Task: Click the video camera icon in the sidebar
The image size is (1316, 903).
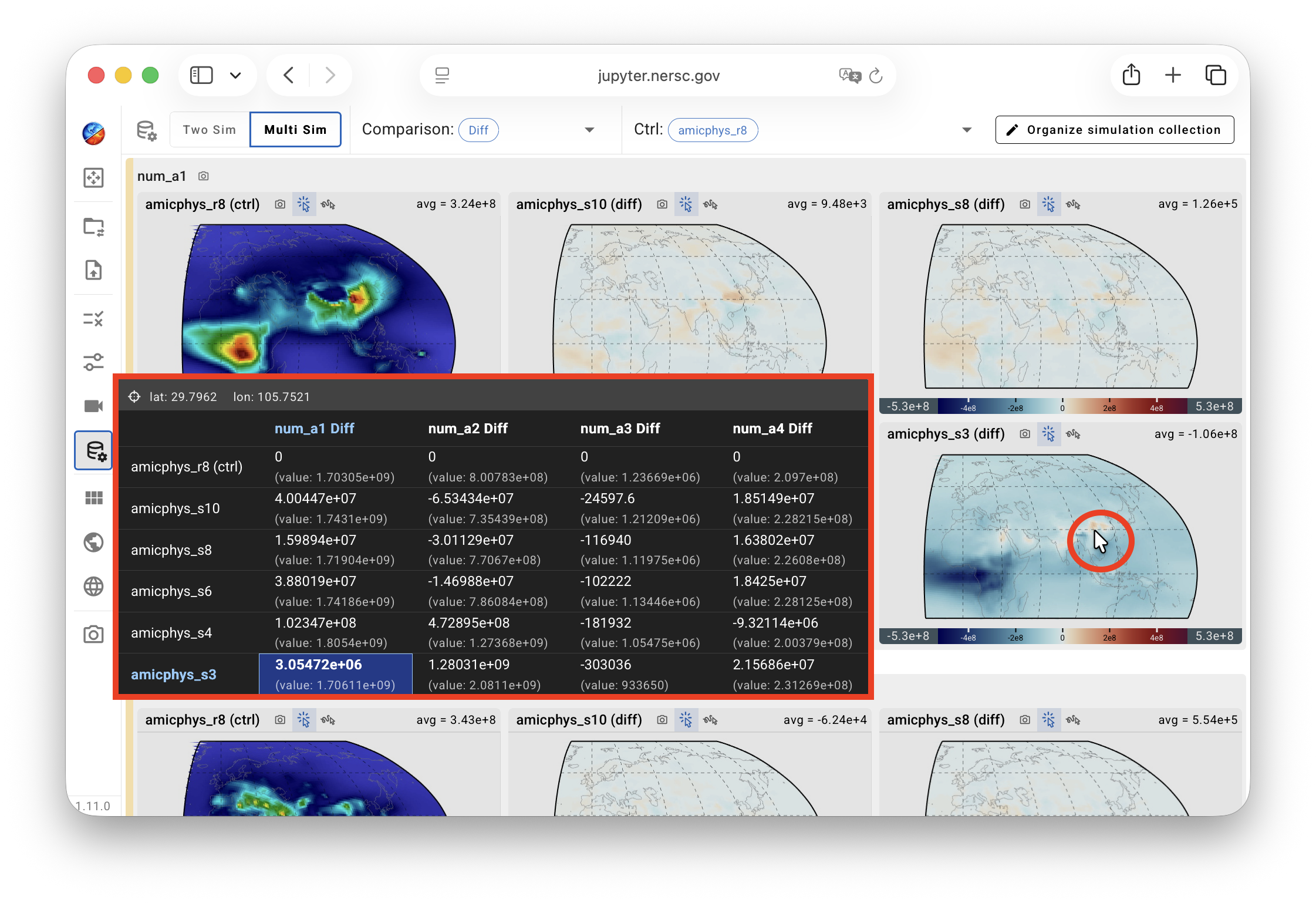Action: [93, 406]
